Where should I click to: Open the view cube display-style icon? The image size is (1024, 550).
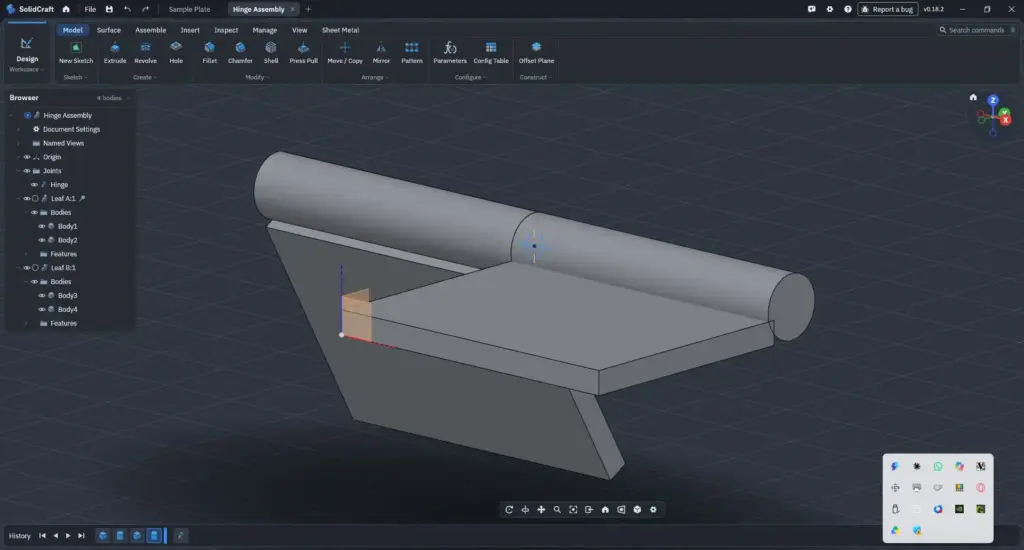637,510
